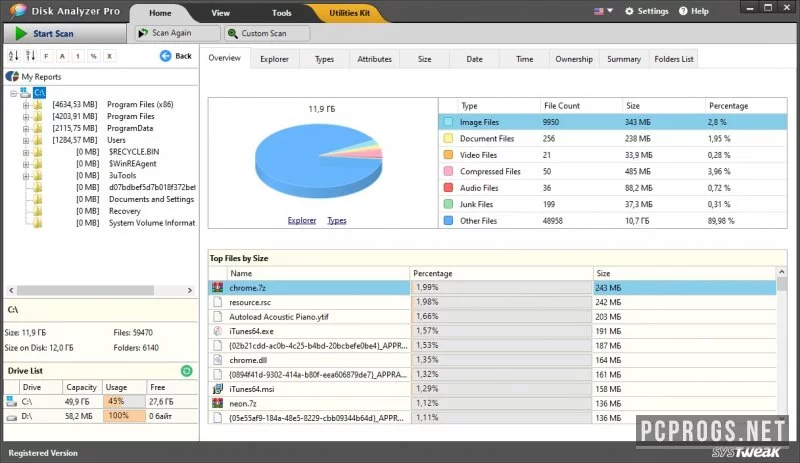The height and width of the screenshot is (463, 800).
Task: Click the D:\ drive icon in Drive List
Action: (x=11, y=416)
